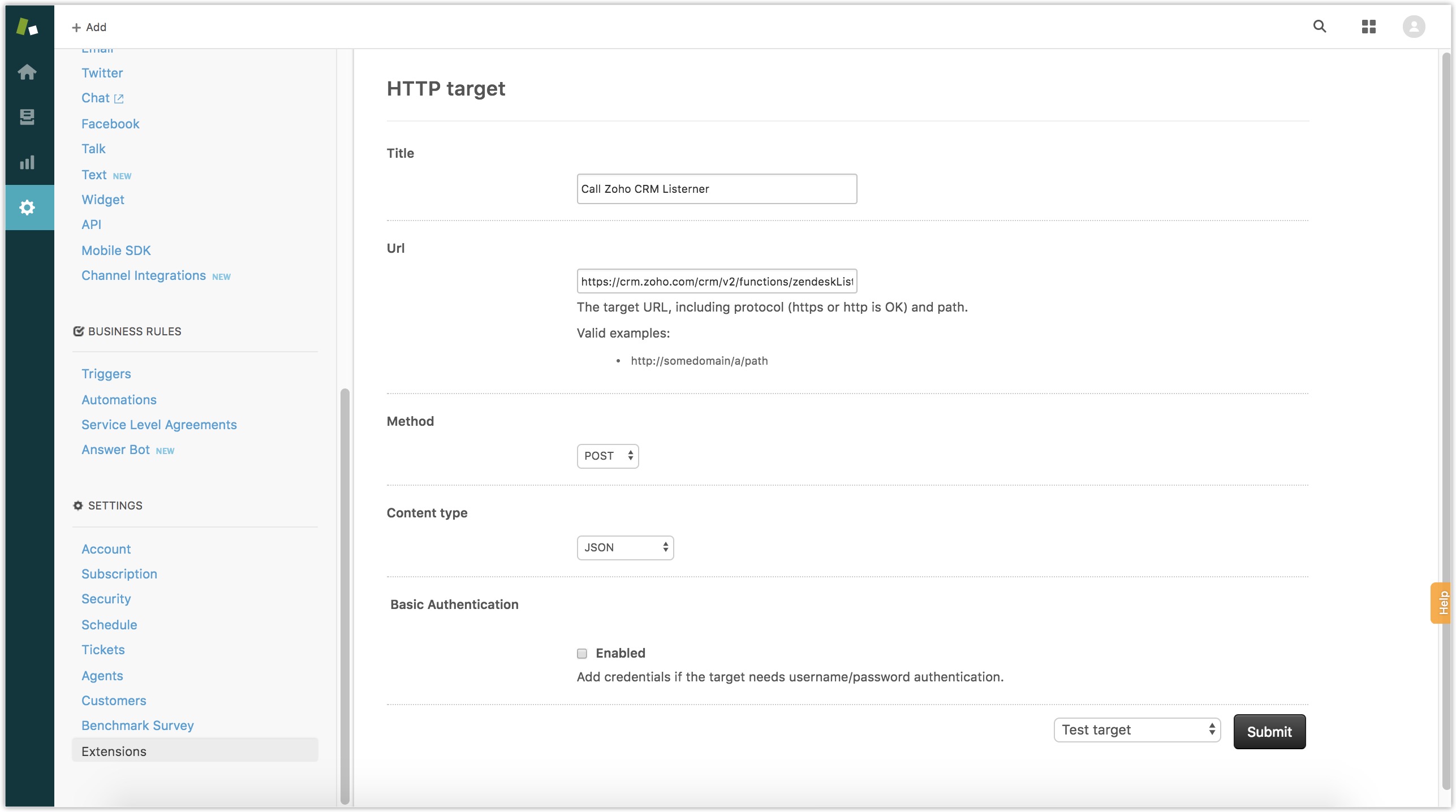Image resolution: width=1456 pixels, height=812 pixels.
Task: Open the Reporting bar chart icon
Action: pyautogui.click(x=27, y=162)
